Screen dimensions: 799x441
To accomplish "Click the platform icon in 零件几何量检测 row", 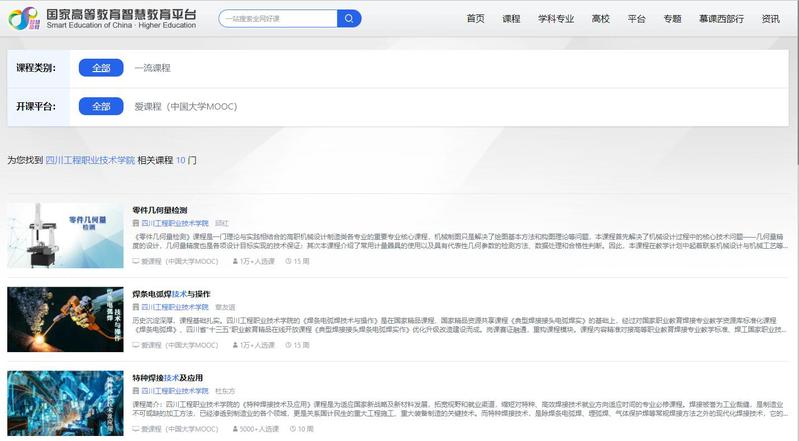I will click(x=136, y=261).
